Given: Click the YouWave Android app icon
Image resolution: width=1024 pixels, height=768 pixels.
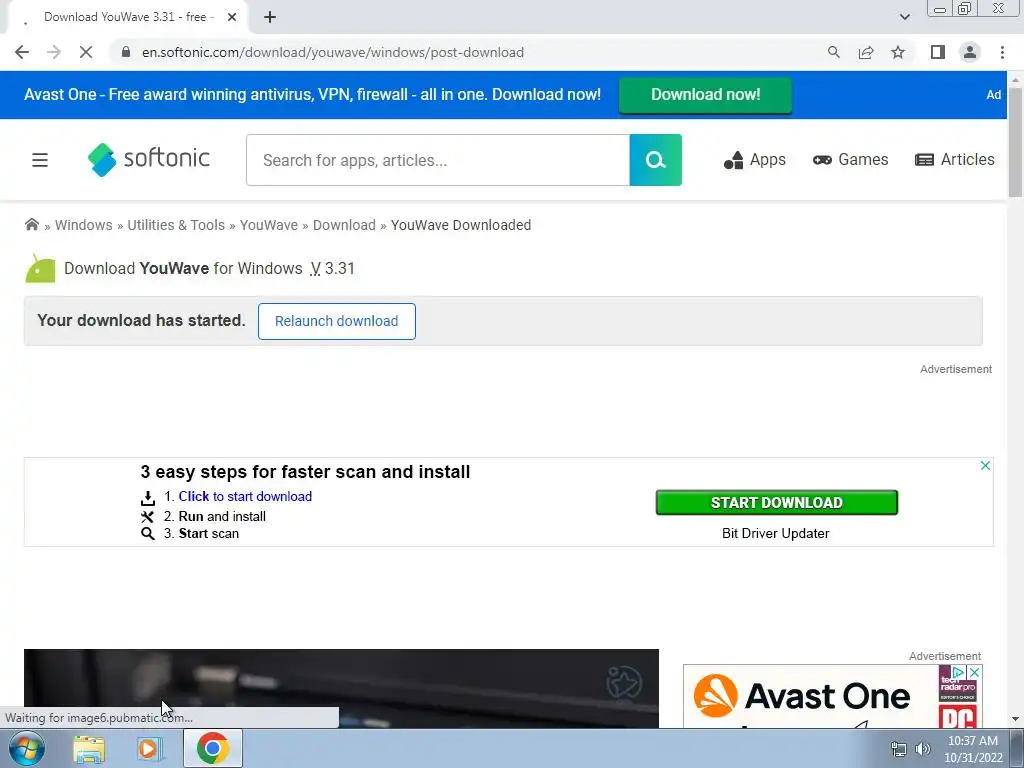Looking at the screenshot, I should point(40,268).
